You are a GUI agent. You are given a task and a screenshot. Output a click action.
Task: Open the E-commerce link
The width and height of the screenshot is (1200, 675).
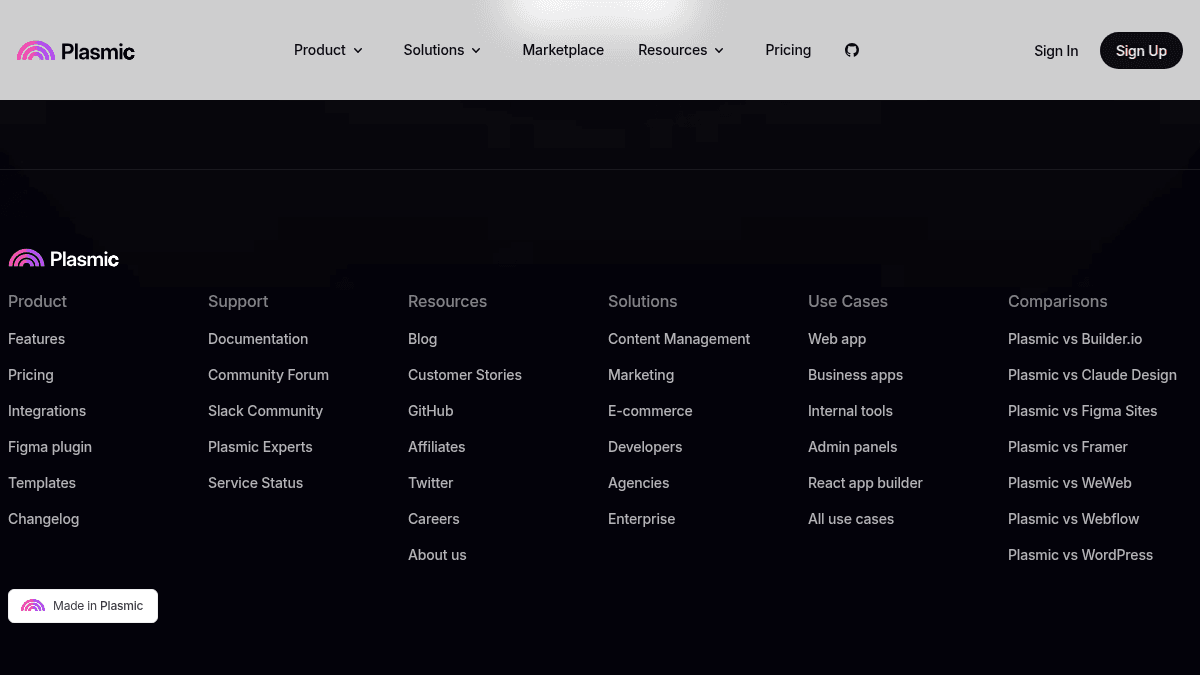(x=650, y=411)
